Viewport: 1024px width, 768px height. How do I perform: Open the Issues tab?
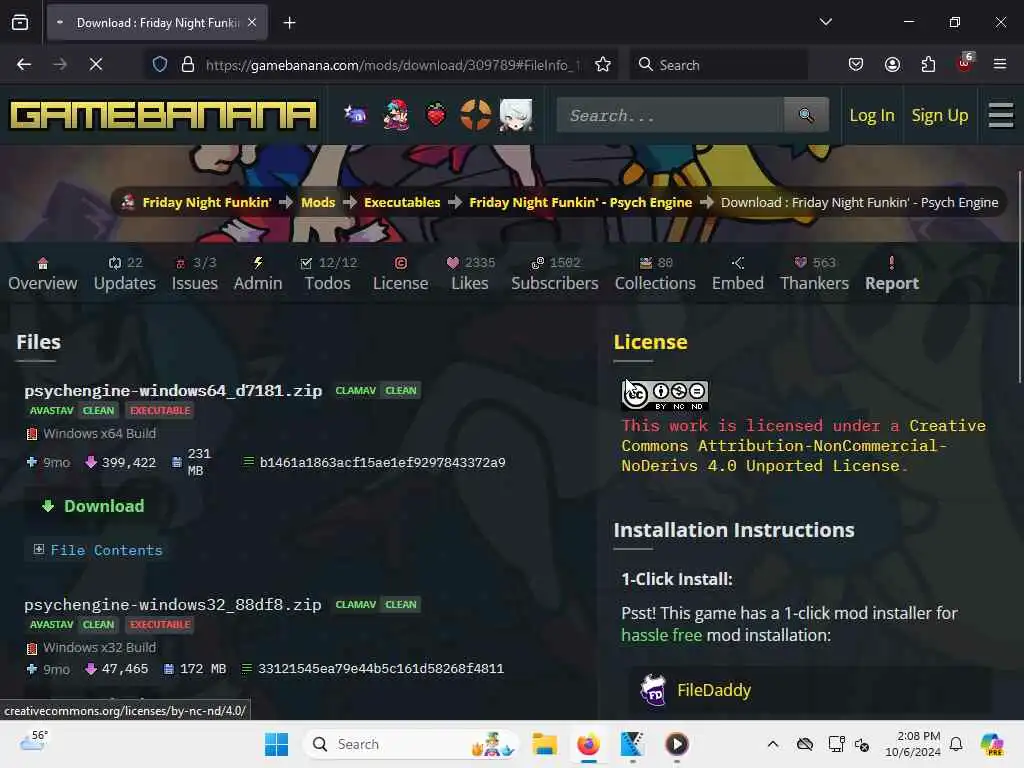point(195,274)
